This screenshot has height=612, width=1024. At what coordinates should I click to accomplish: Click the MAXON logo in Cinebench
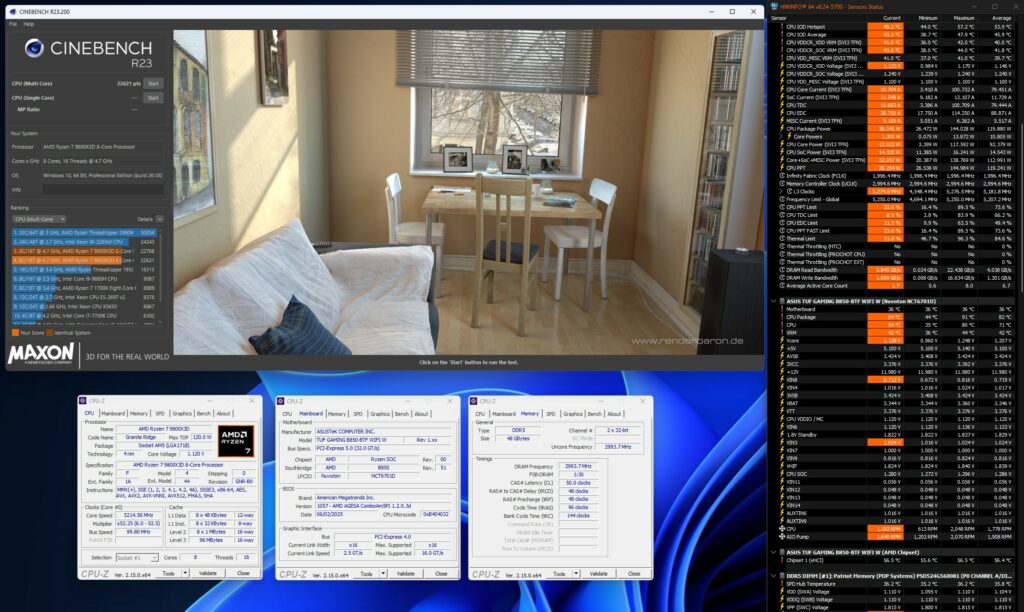pyautogui.click(x=40, y=354)
